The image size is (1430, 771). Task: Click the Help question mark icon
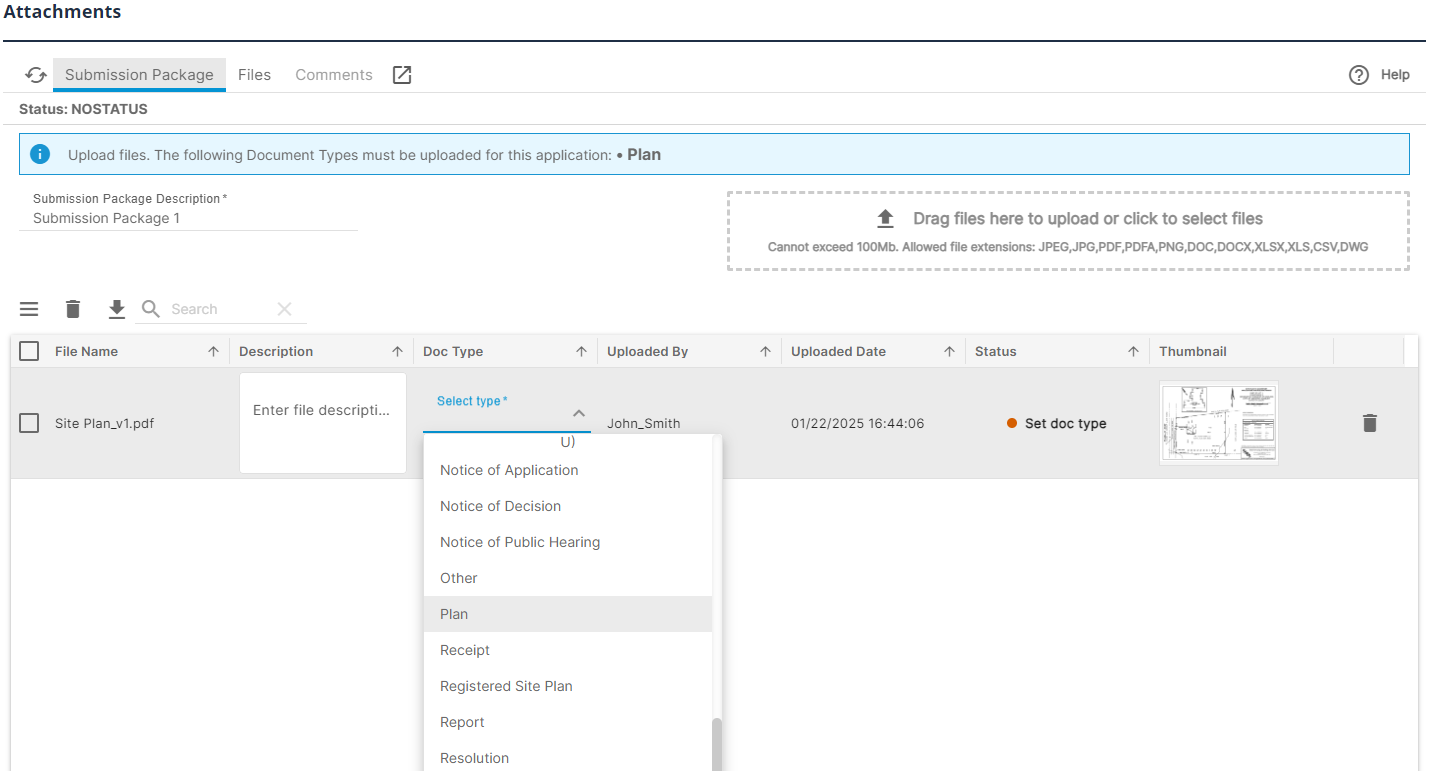[1358, 75]
